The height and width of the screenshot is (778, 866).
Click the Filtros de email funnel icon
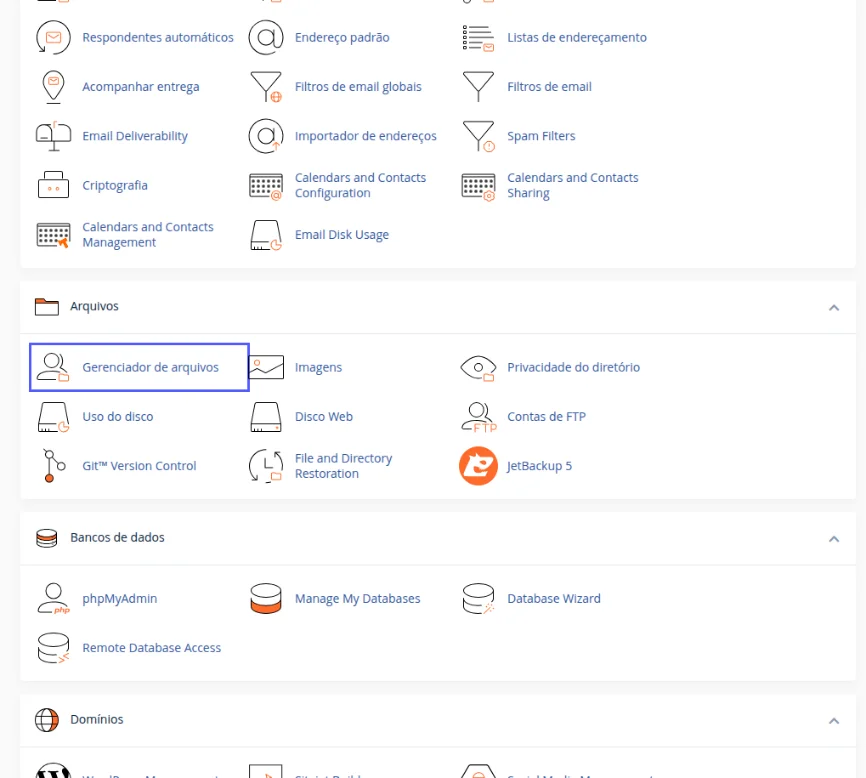coord(478,87)
